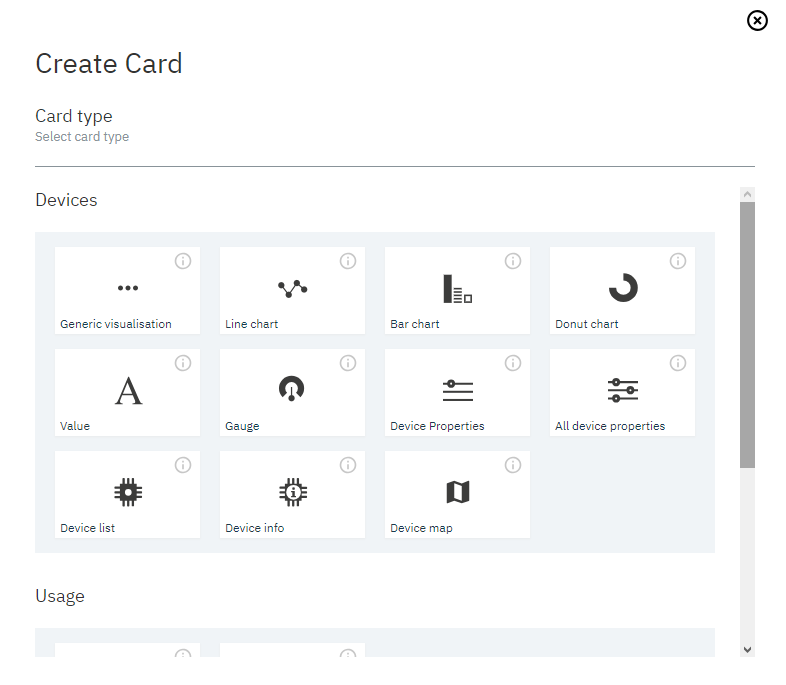
Task: Click the Devices section heading
Action: coord(66,200)
